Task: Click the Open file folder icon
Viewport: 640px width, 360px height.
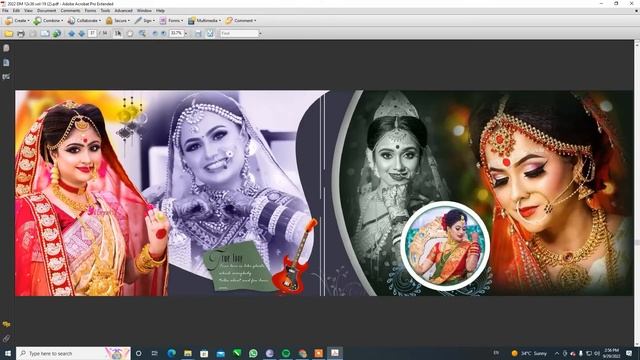Action: 9,33
